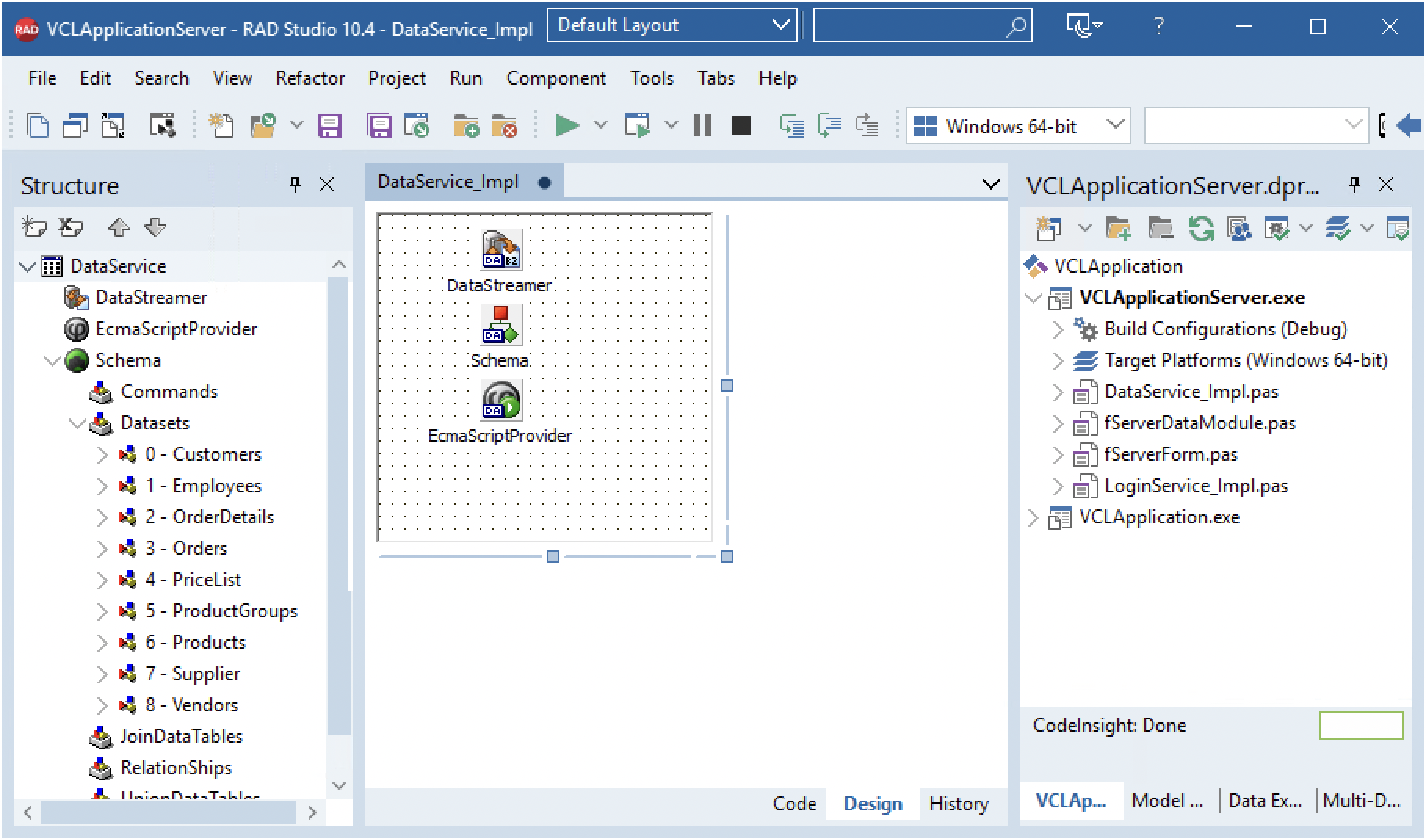
Task: Select the DataStreamer component on the design surface
Action: pyautogui.click(x=501, y=249)
